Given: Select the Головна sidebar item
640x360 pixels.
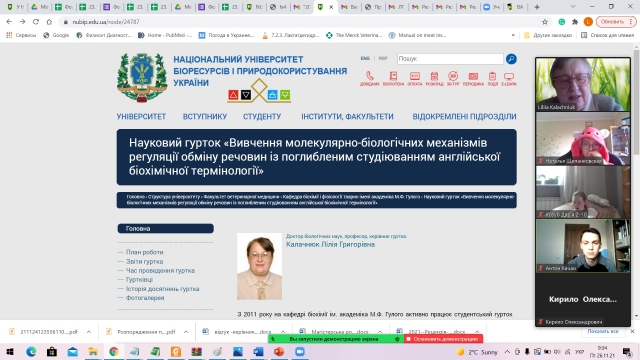Looking at the screenshot, I should point(165,229).
